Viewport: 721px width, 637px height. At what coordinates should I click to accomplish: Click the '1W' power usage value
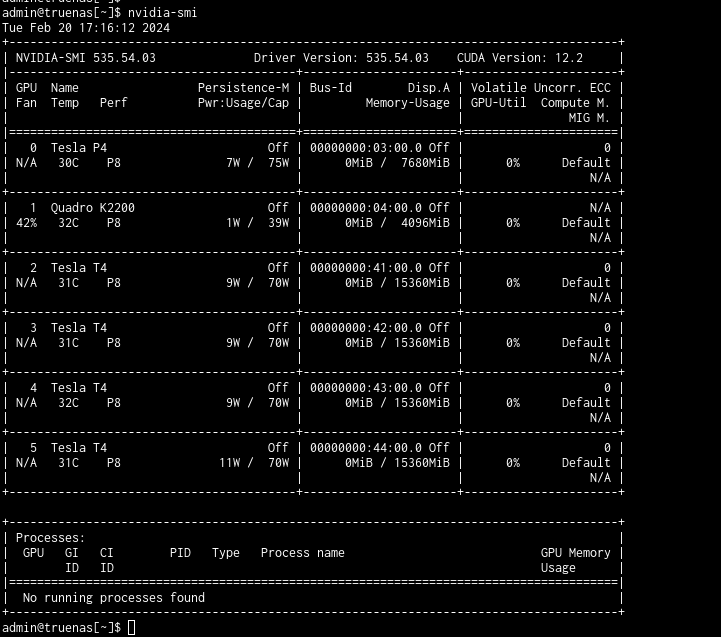233,223
